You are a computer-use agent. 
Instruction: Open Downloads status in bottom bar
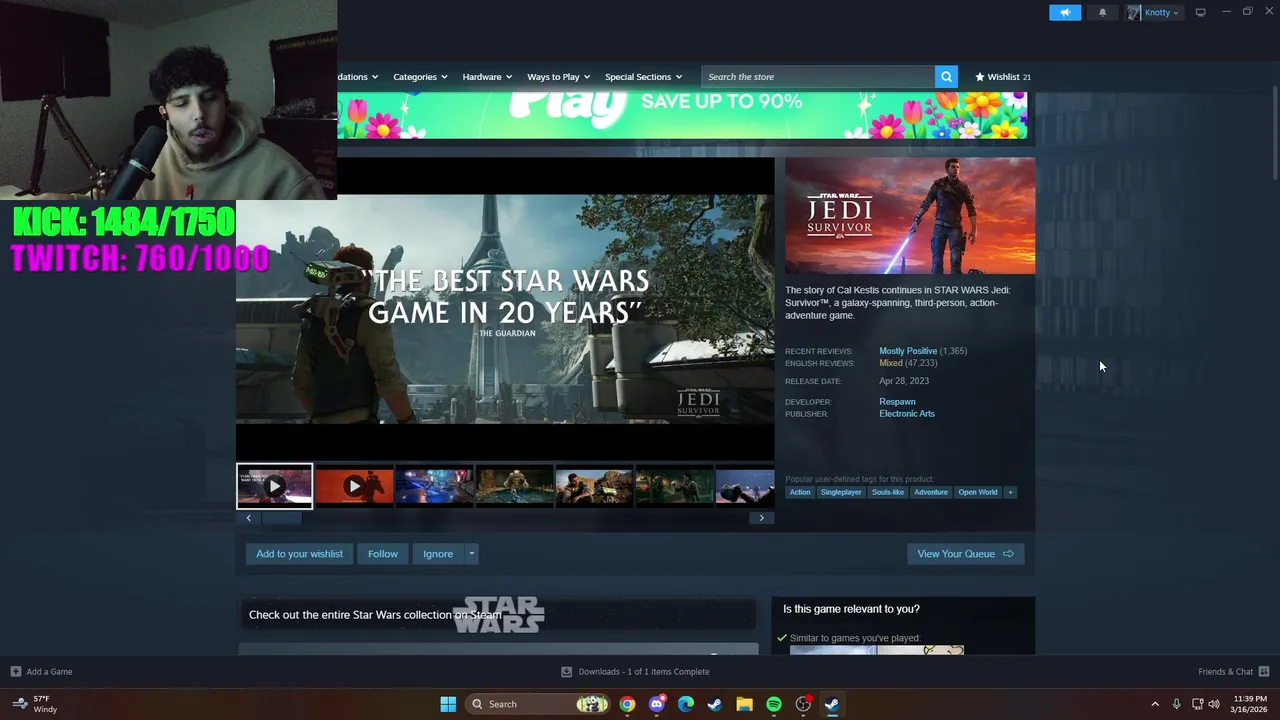(x=635, y=672)
